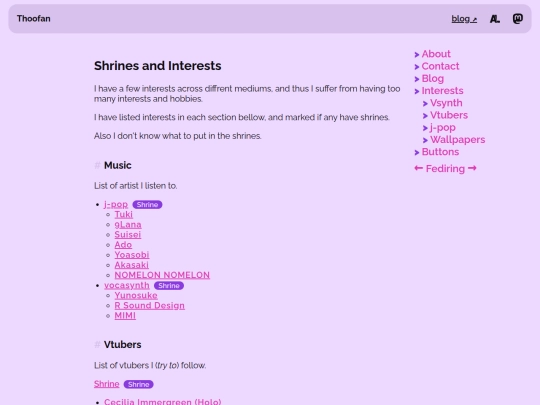Open Contact in the sidebar

coord(440,66)
